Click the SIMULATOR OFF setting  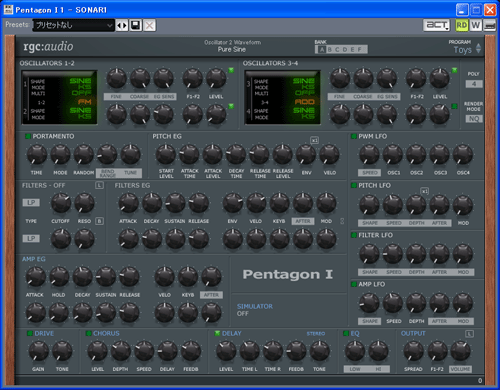(x=243, y=314)
